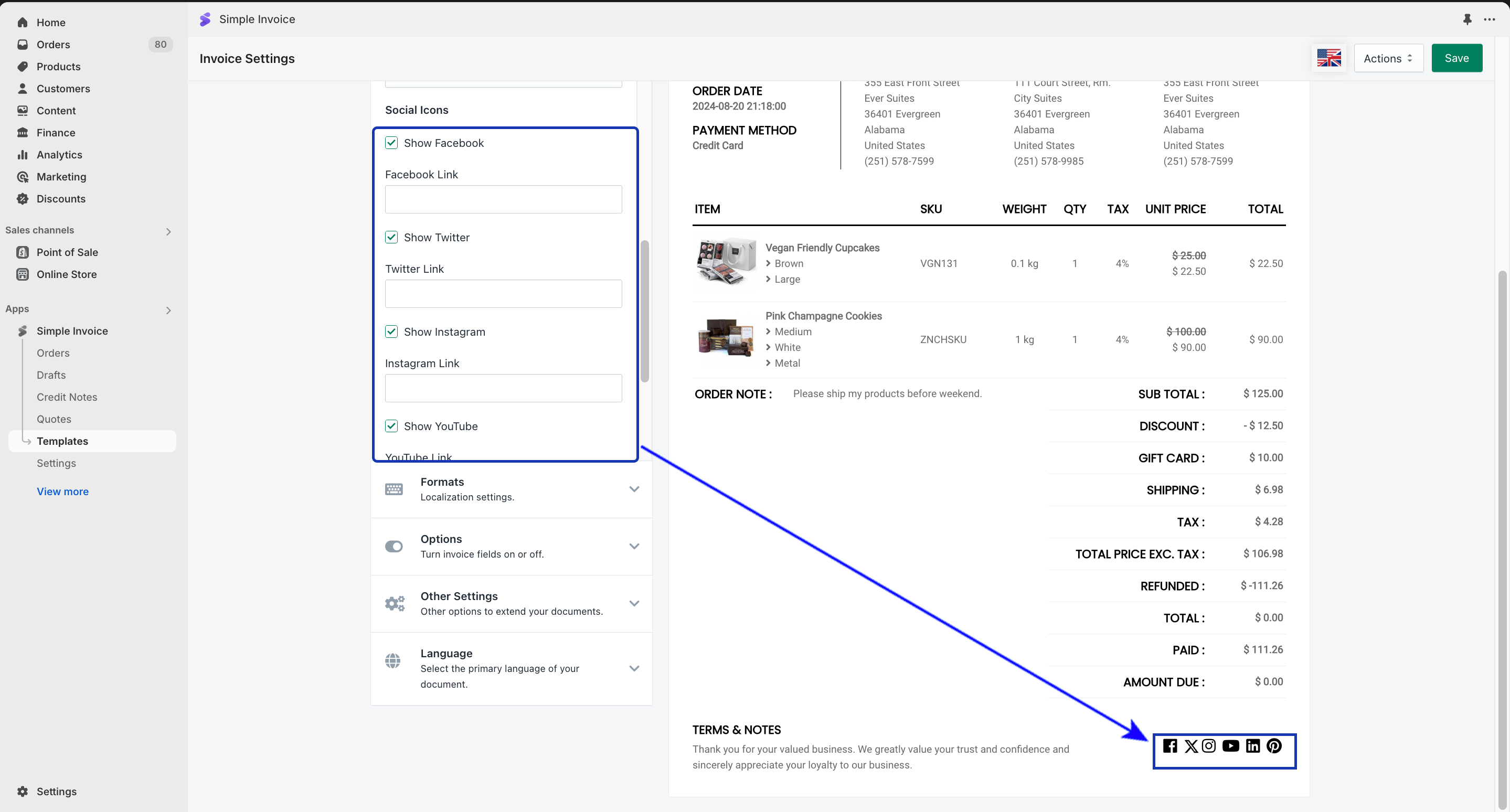This screenshot has height=812, width=1510.
Task: Click the settings panel's vertical scrollbar
Action: coord(645,311)
